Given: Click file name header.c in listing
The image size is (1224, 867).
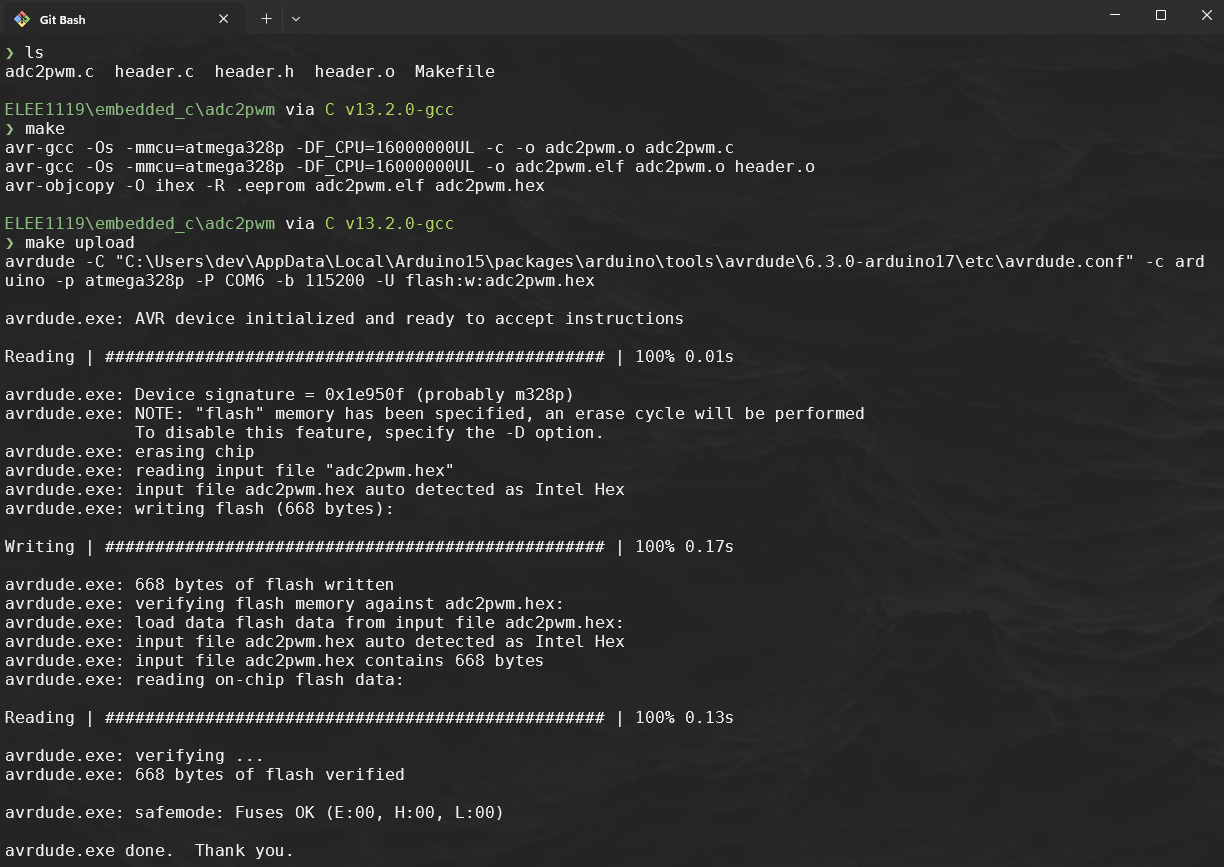Looking at the screenshot, I should pyautogui.click(x=155, y=72).
